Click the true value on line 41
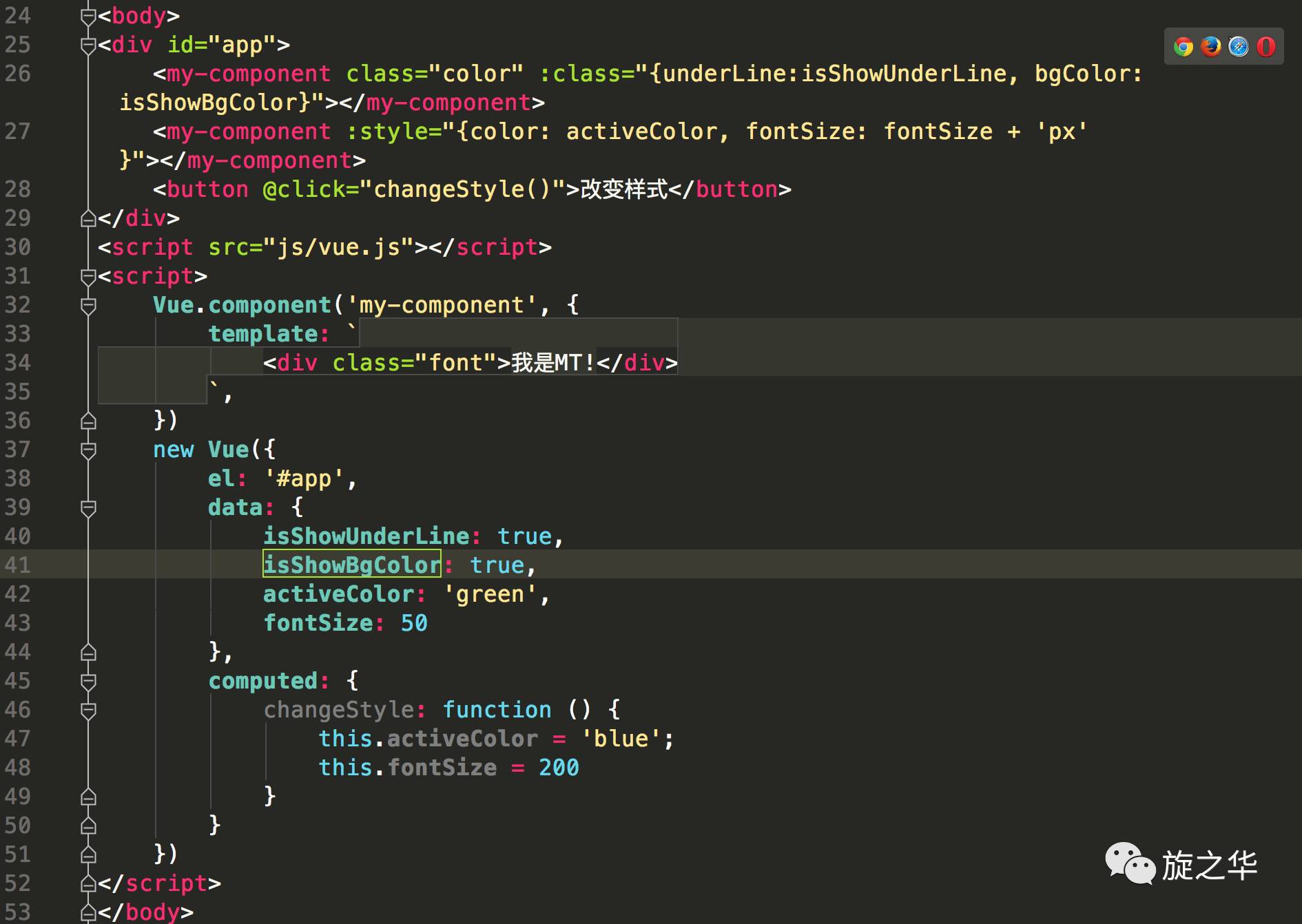The height and width of the screenshot is (924, 1302). 497,565
